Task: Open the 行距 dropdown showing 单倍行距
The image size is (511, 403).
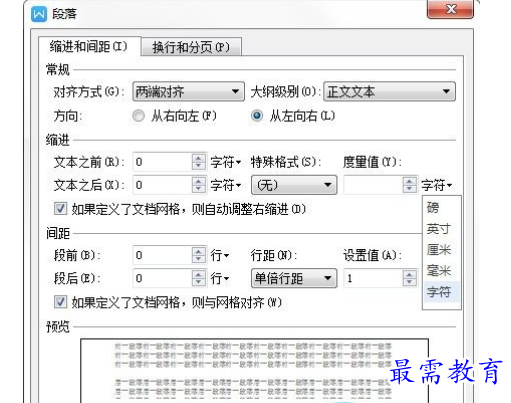Action: click(x=294, y=278)
